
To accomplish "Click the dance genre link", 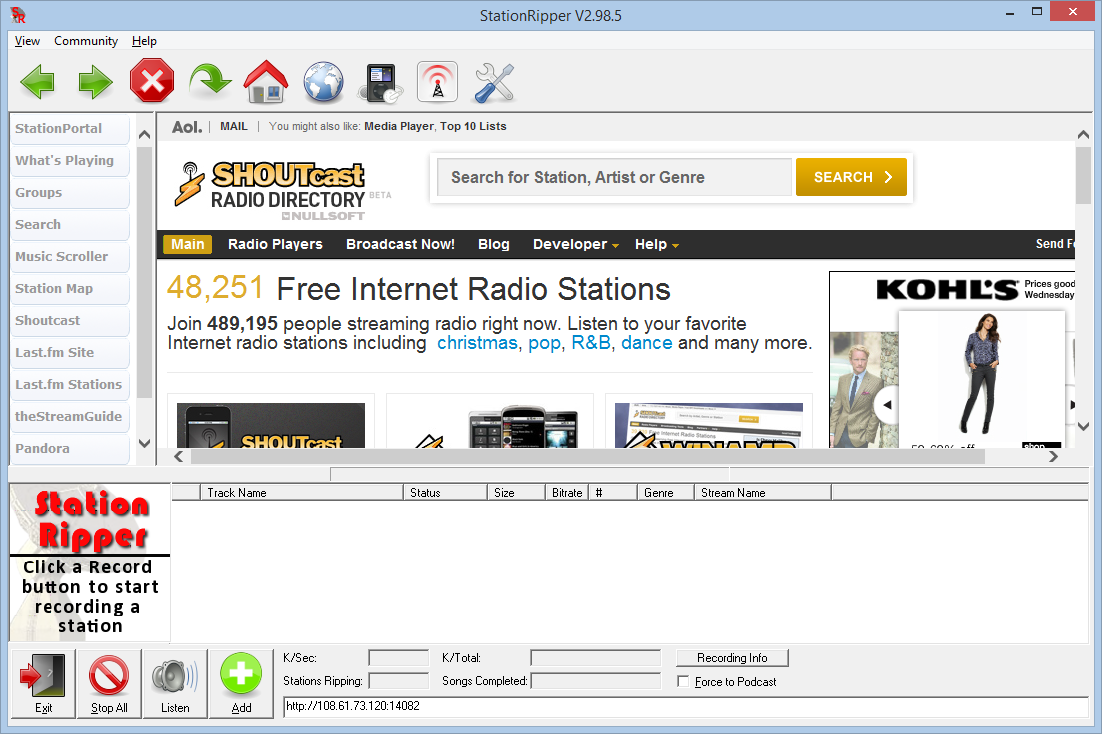I will pyautogui.click(x=647, y=343).
